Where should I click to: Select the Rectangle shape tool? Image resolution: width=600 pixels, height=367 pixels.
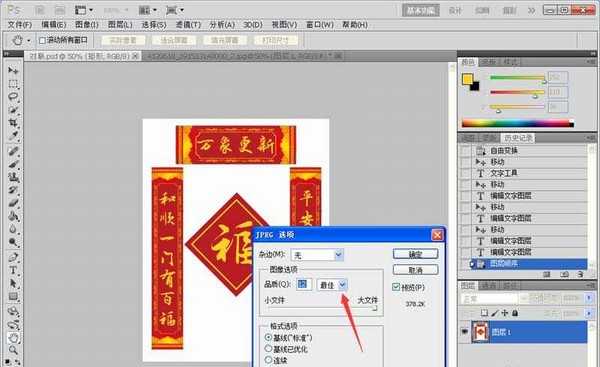pos(13,297)
